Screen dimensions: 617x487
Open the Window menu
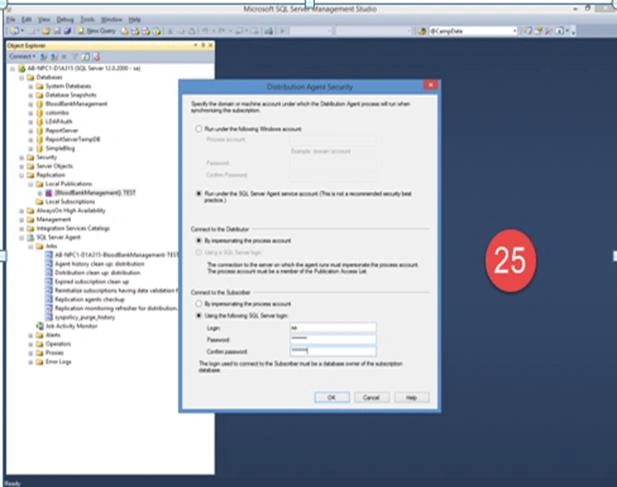point(111,19)
